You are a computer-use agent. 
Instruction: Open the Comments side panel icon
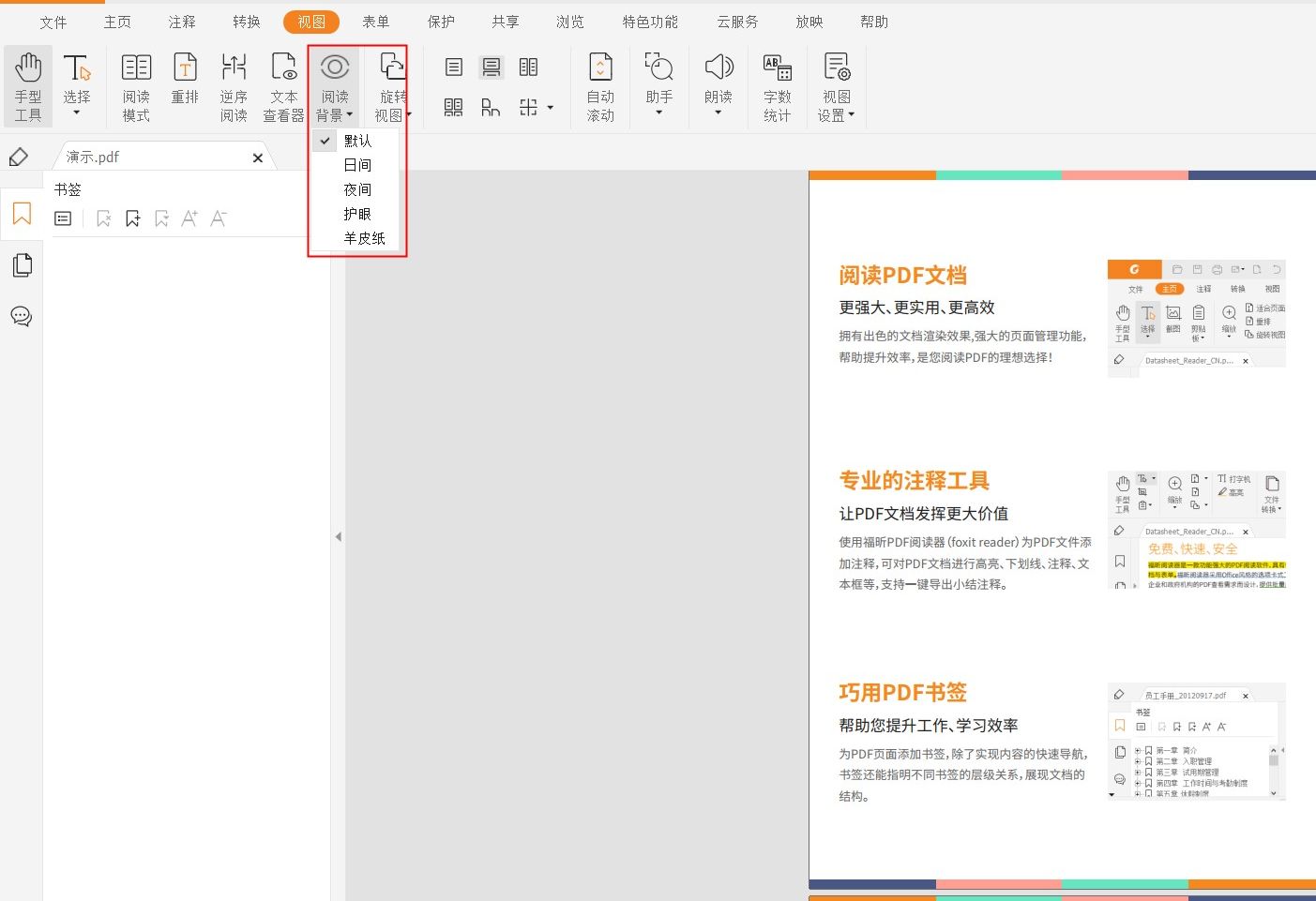point(22,317)
